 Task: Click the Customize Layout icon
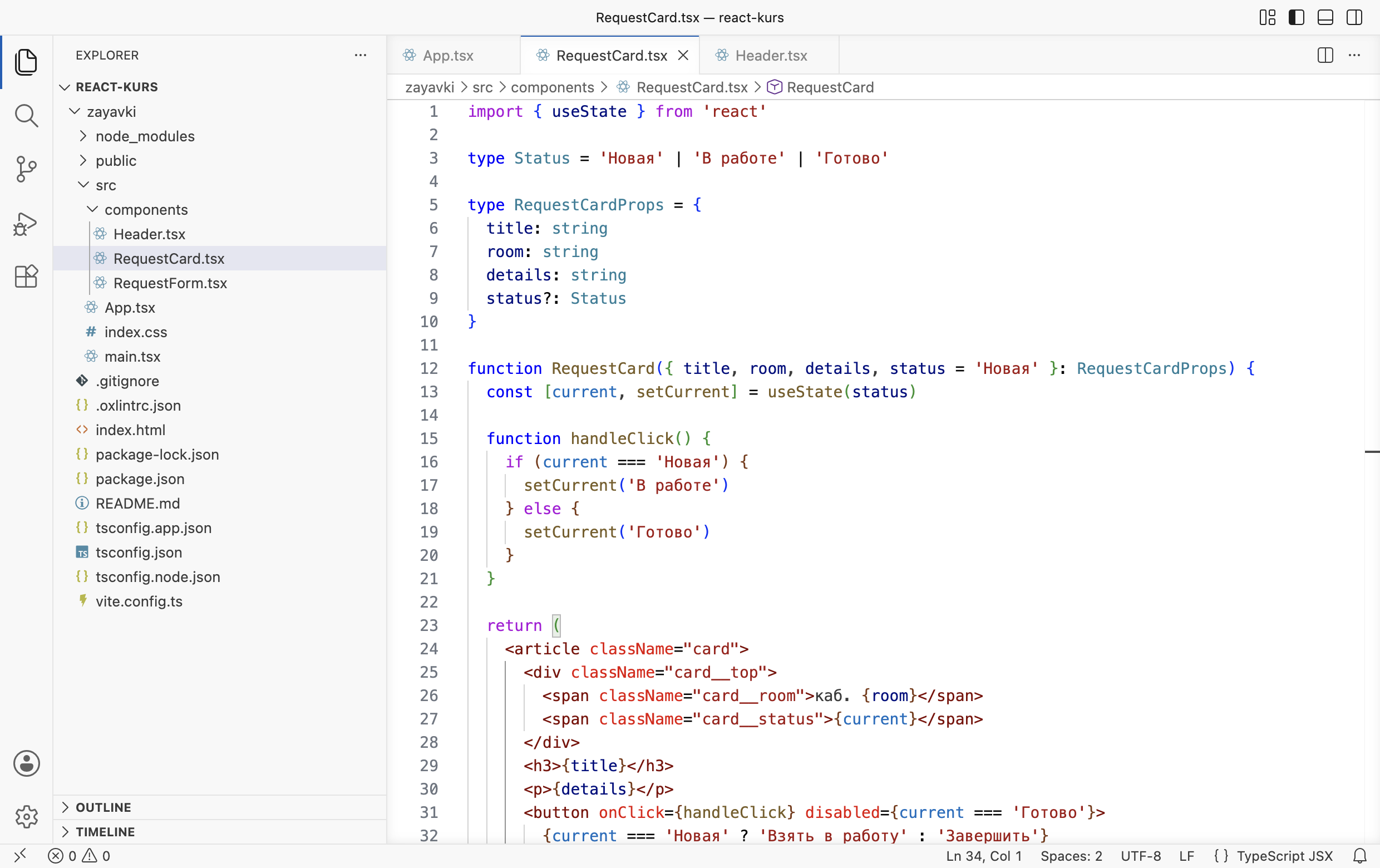(x=1267, y=18)
